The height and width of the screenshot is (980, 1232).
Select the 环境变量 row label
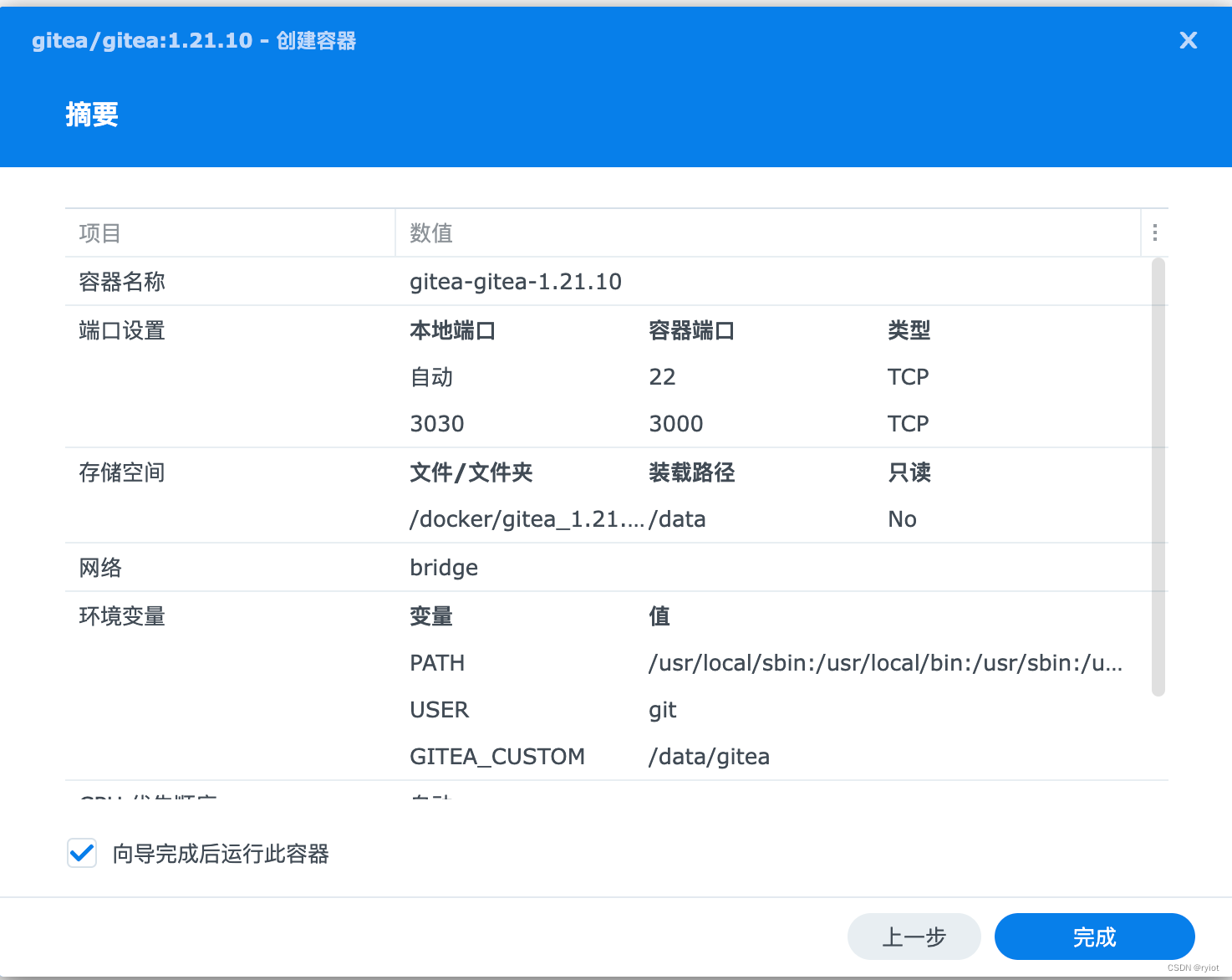point(122,616)
